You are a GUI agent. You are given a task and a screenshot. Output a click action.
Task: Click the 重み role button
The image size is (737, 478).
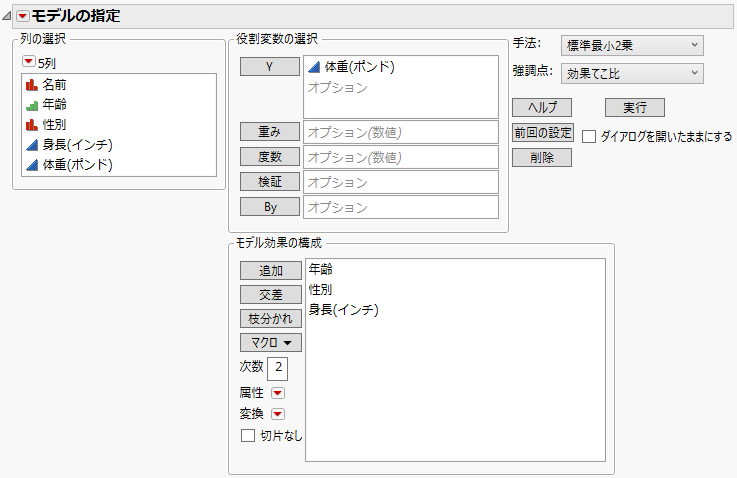[x=270, y=132]
